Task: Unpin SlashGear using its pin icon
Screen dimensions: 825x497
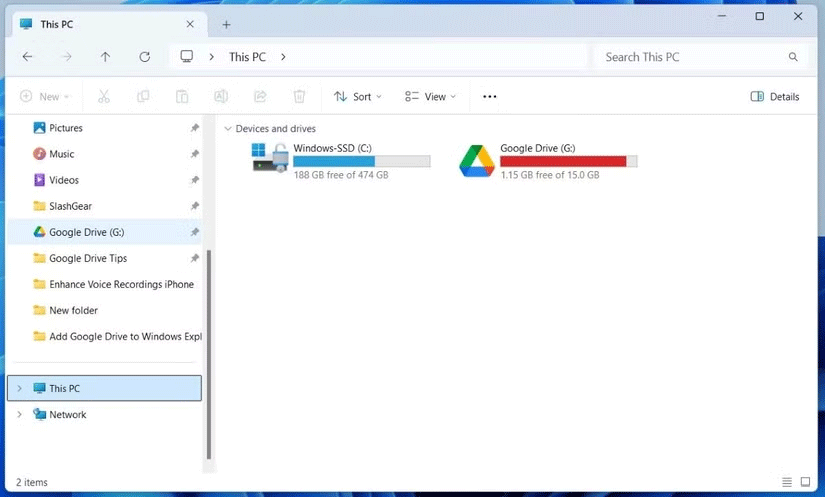Action: [195, 206]
